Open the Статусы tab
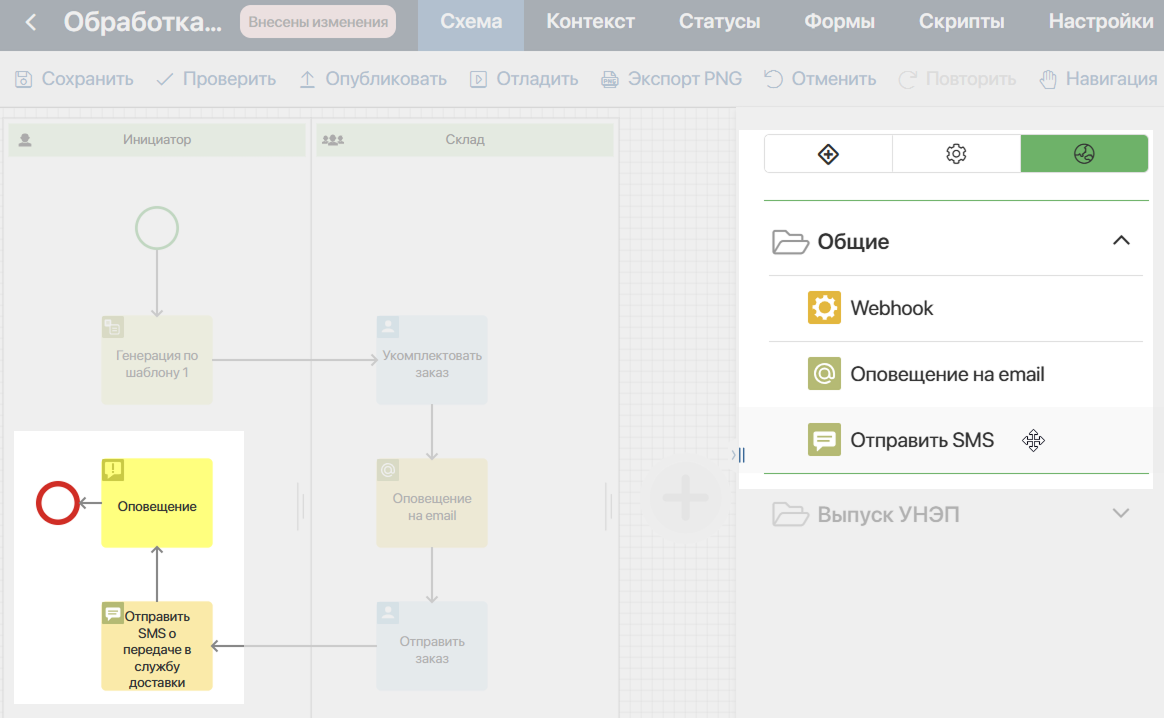The width and height of the screenshot is (1164, 718). click(719, 22)
